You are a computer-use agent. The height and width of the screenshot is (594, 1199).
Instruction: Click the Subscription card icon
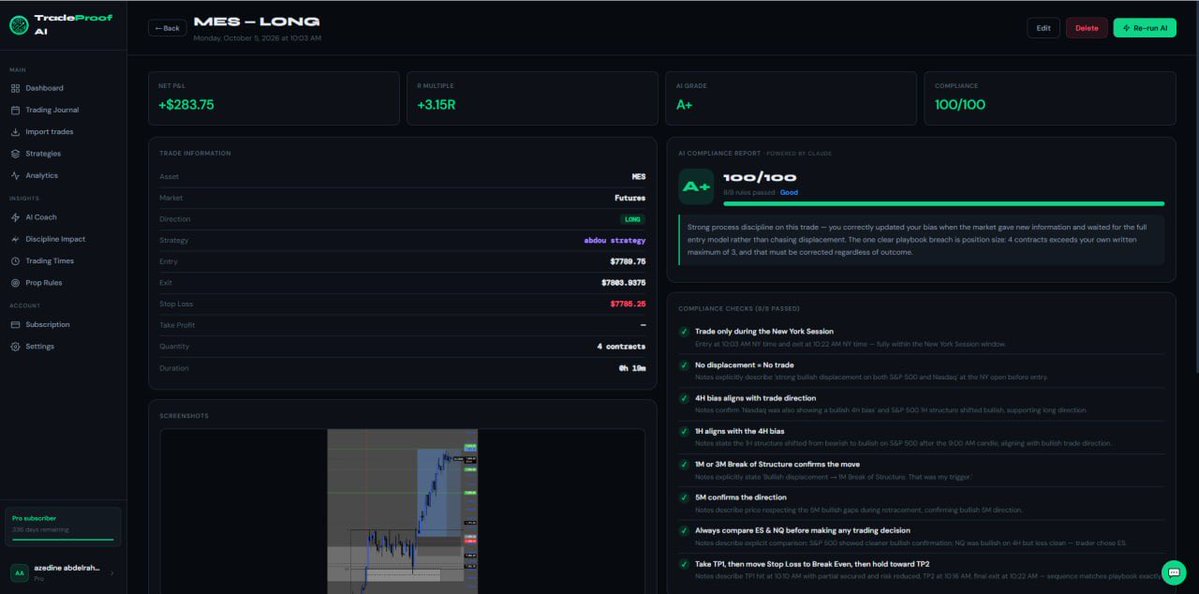point(15,325)
